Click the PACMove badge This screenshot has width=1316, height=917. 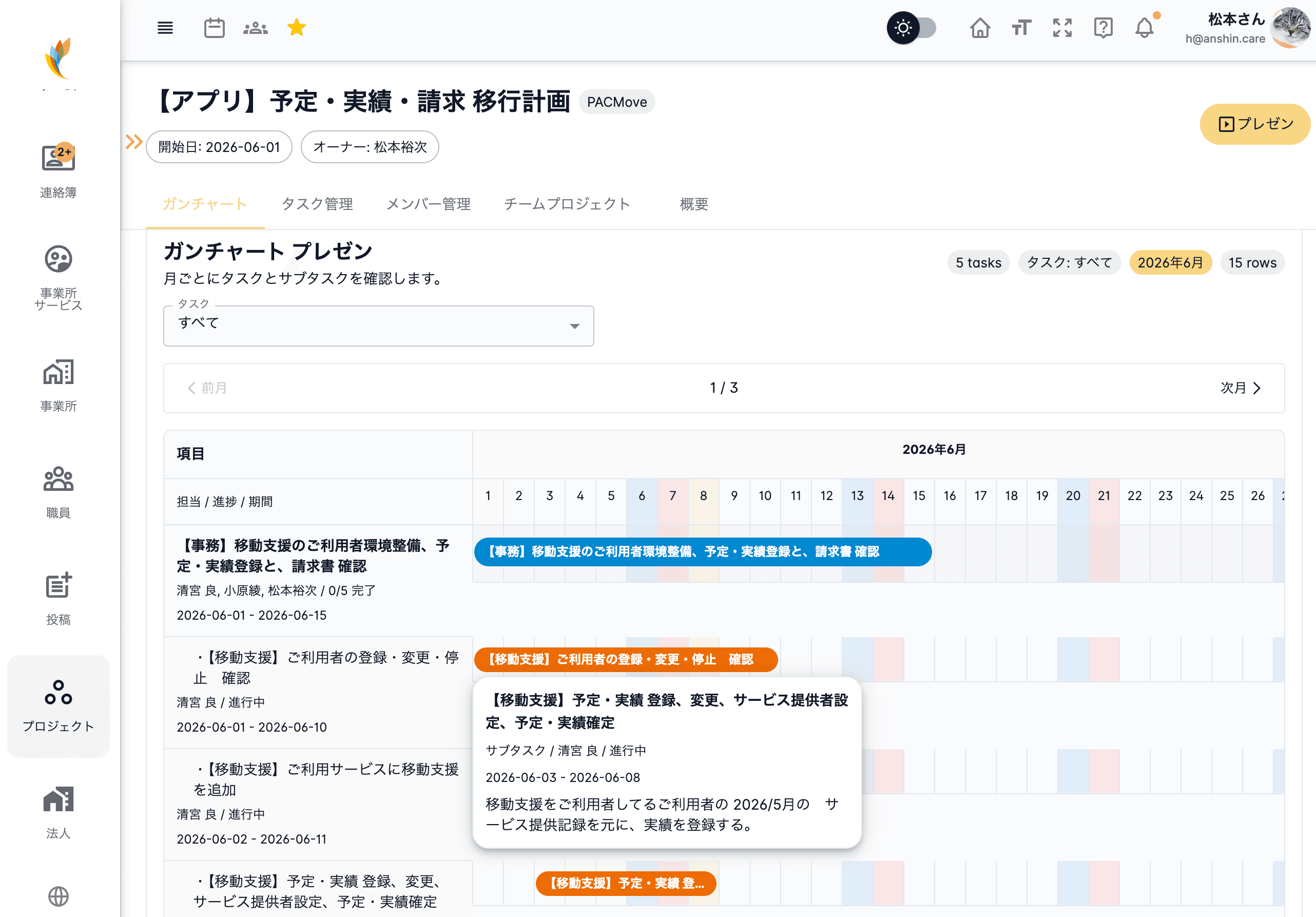coord(617,102)
